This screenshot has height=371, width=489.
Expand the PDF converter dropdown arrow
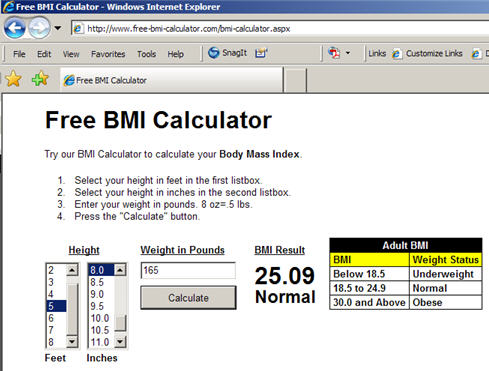[348, 53]
